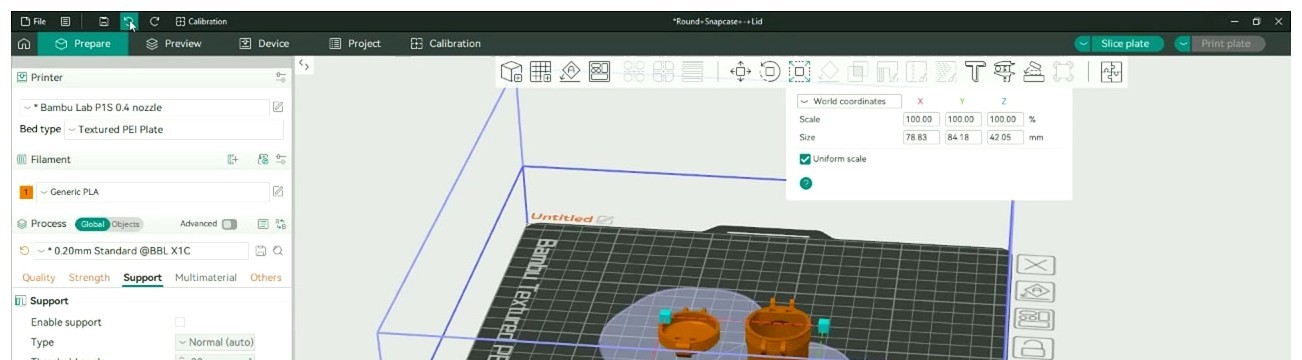1302x360 pixels.
Task: Open the Assembly view puzzle icon
Action: pos(1111,71)
